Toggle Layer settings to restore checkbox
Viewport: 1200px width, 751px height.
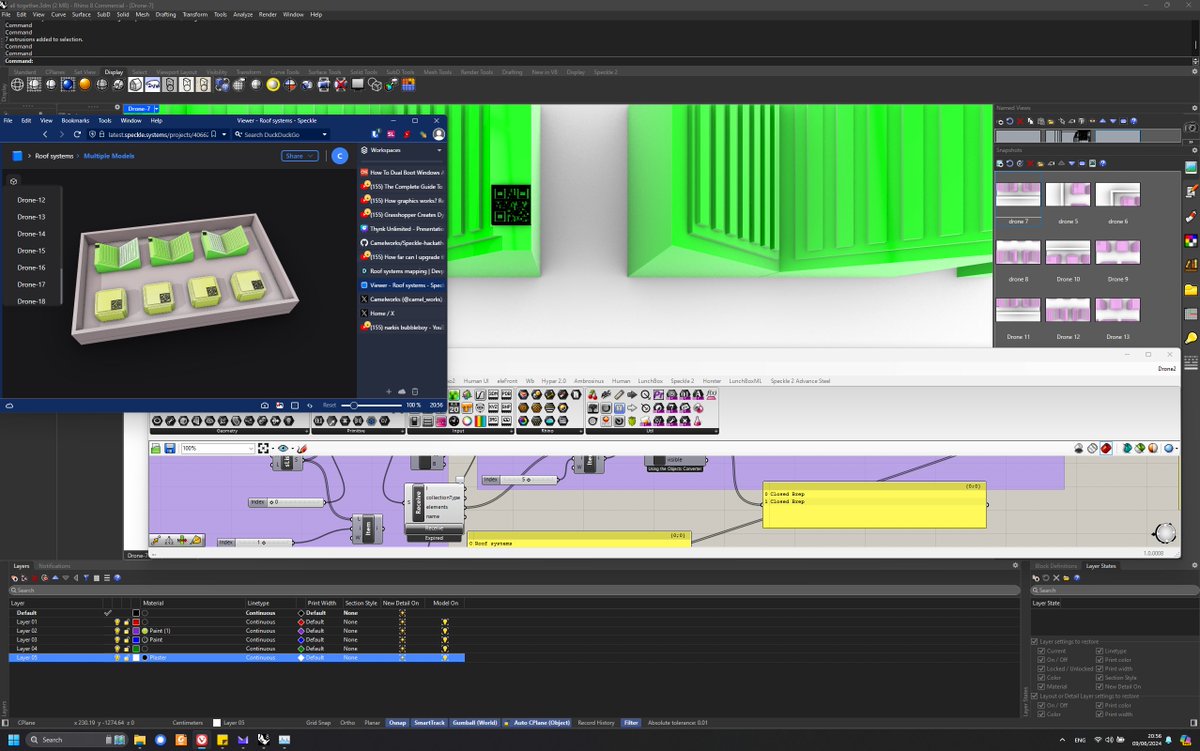pos(1034,642)
